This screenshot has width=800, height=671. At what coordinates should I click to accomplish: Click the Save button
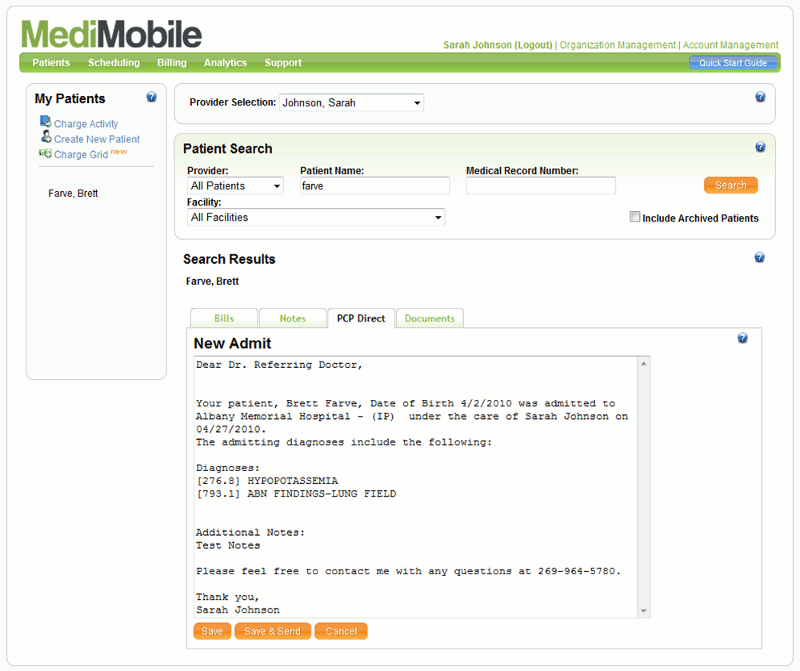coord(212,631)
